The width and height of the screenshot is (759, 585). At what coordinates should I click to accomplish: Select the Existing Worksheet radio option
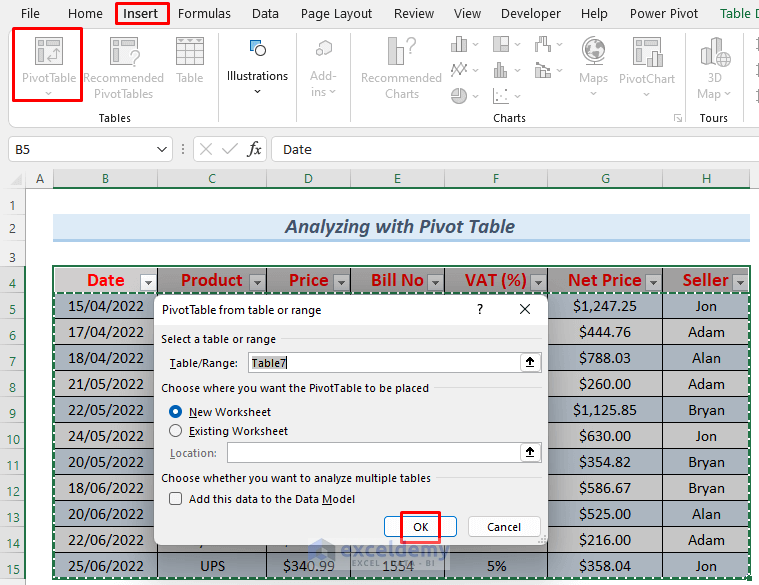tap(176, 431)
